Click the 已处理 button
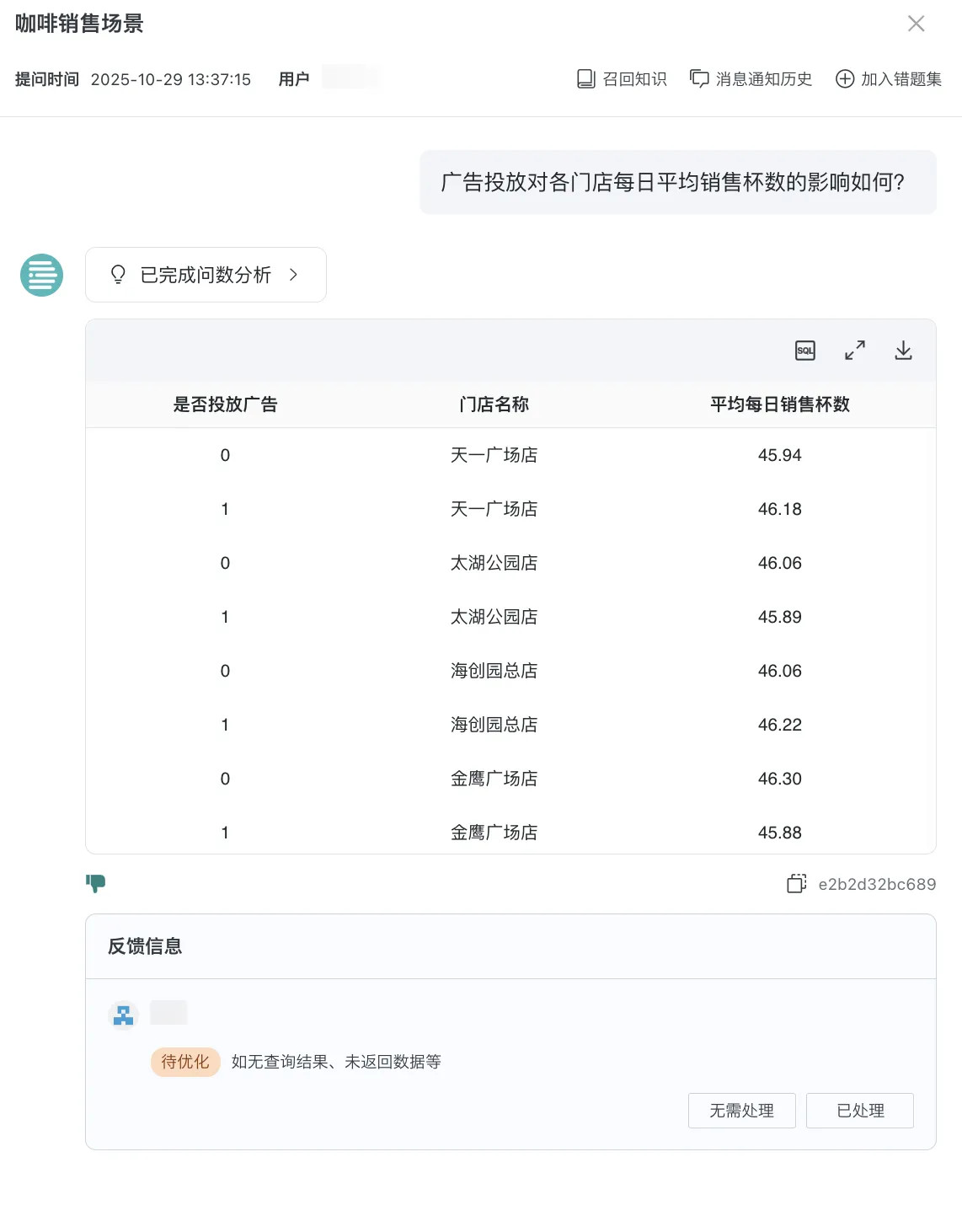This screenshot has width=962, height=1232. [x=859, y=1111]
